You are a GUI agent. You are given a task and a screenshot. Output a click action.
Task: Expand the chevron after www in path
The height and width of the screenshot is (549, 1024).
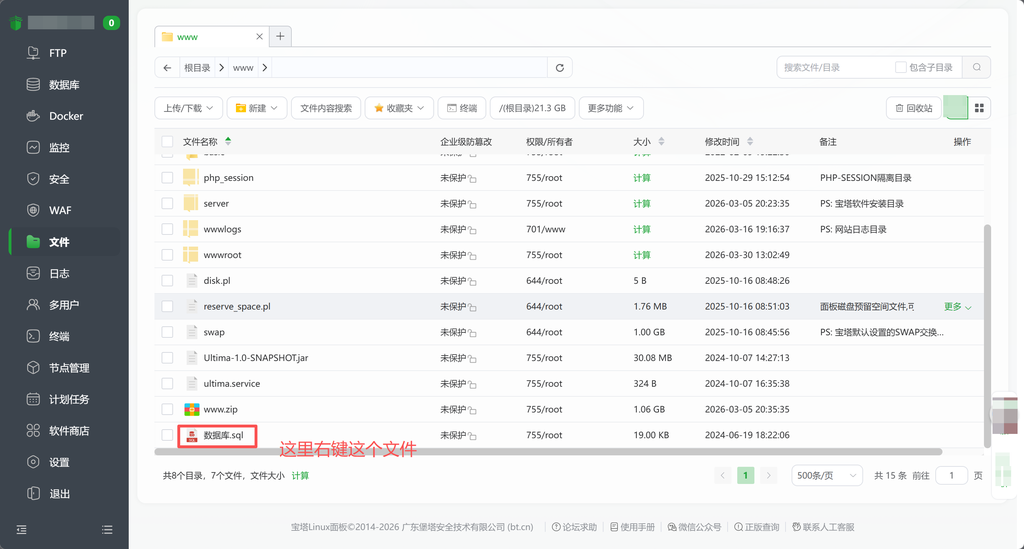click(x=264, y=68)
